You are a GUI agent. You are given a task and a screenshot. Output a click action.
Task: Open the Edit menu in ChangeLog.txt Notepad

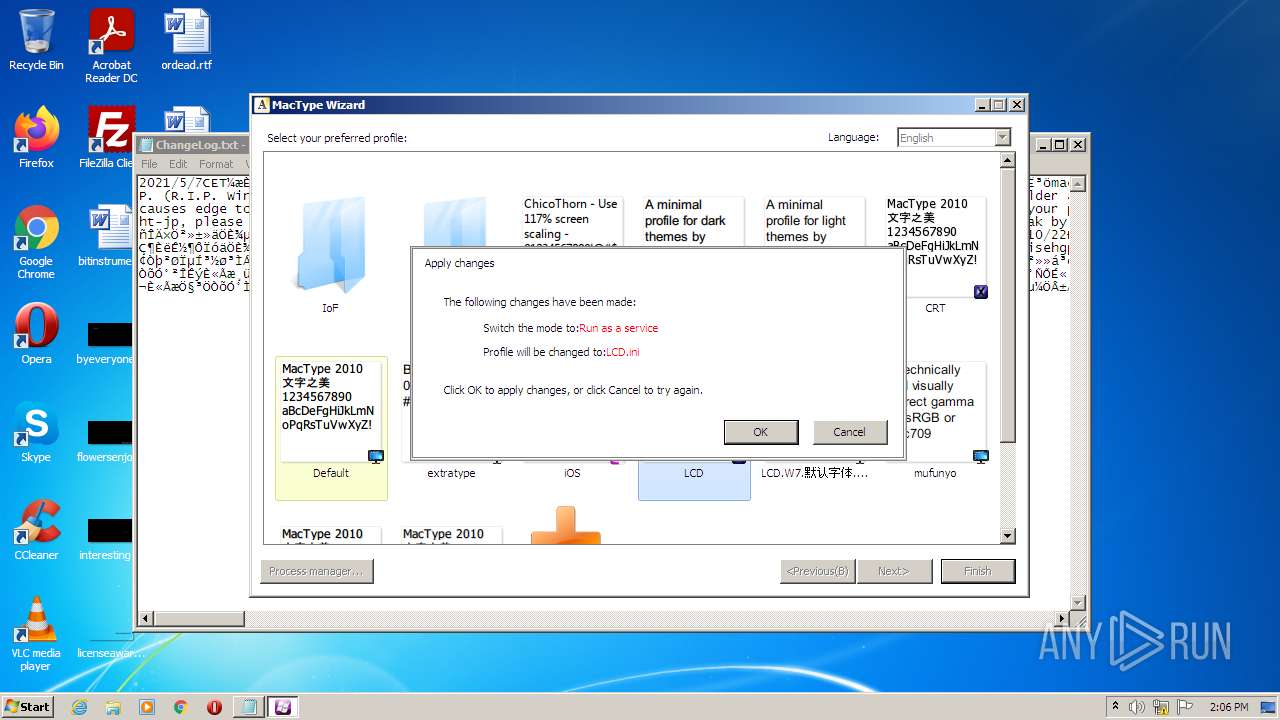[x=178, y=164]
